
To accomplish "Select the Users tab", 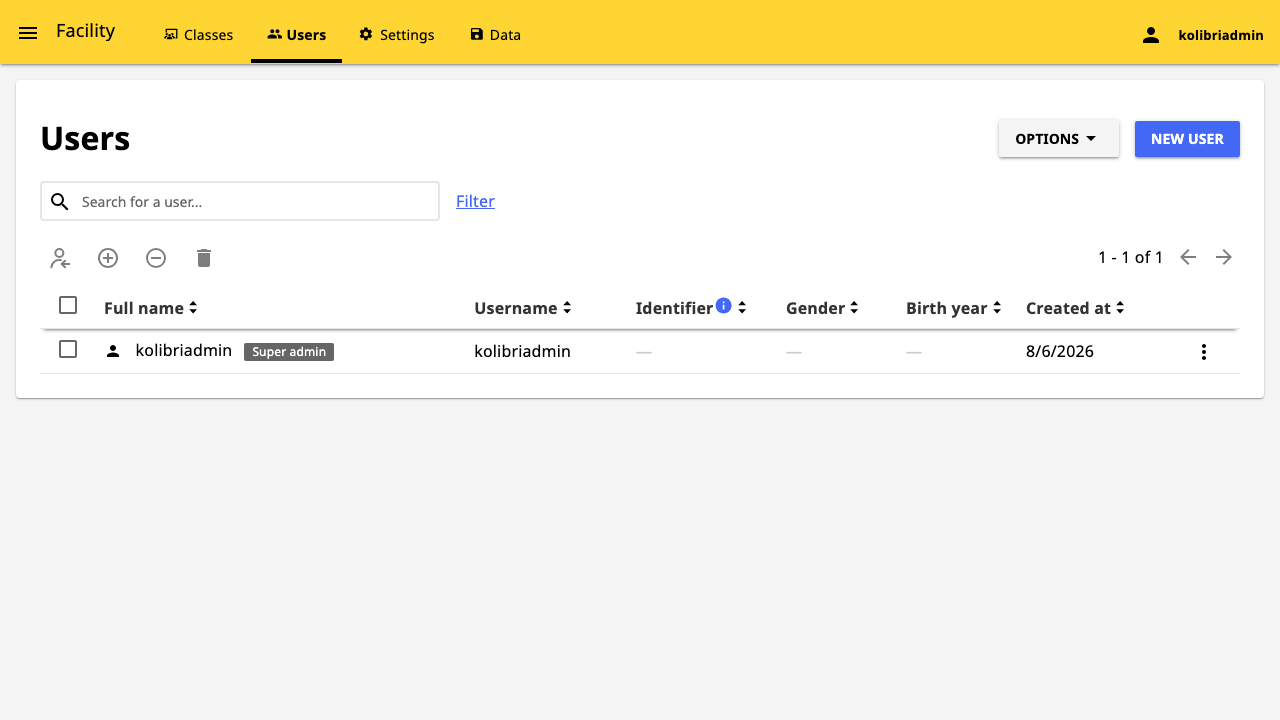I will [296, 35].
